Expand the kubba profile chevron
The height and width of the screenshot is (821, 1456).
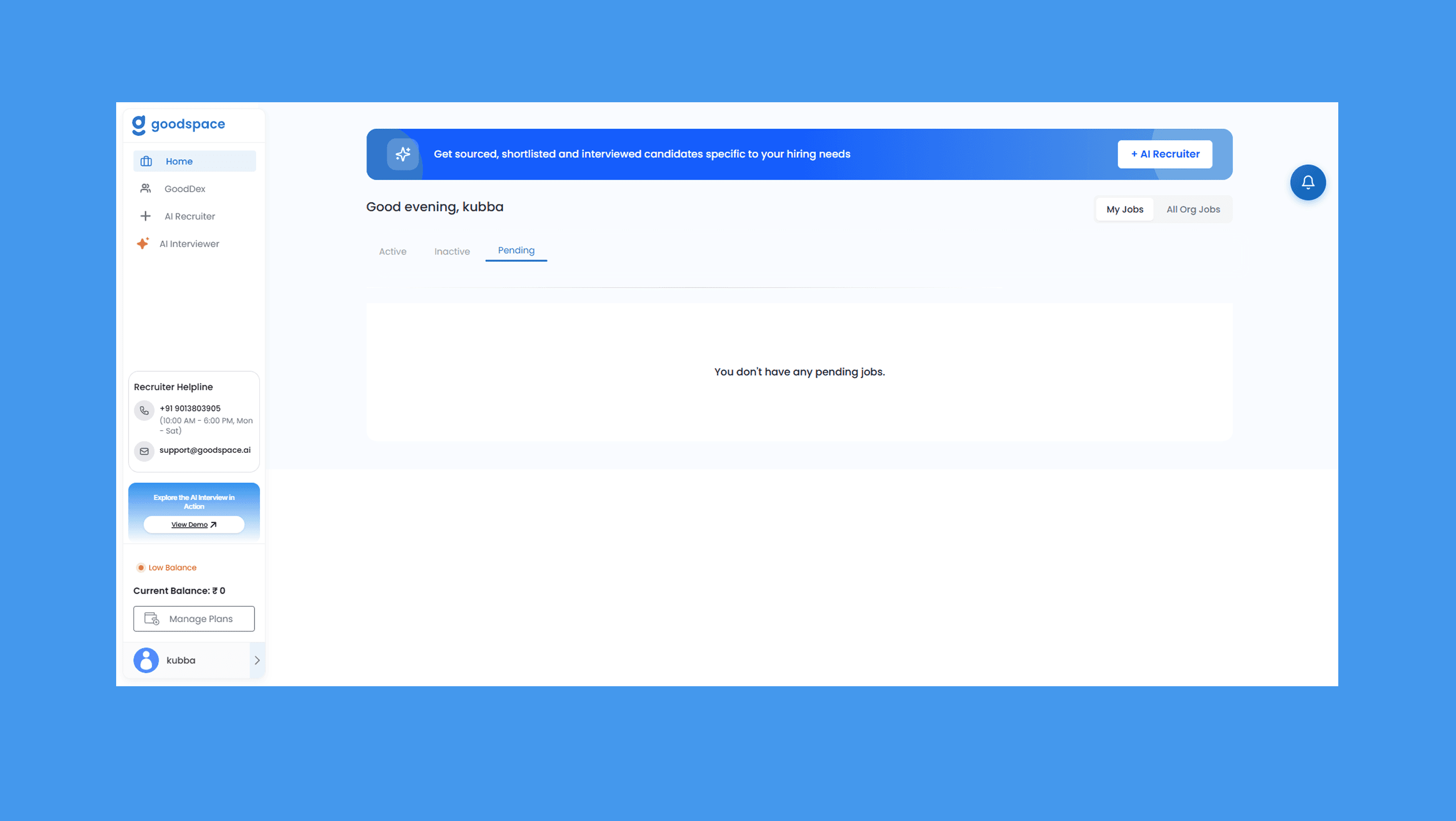pos(257,660)
